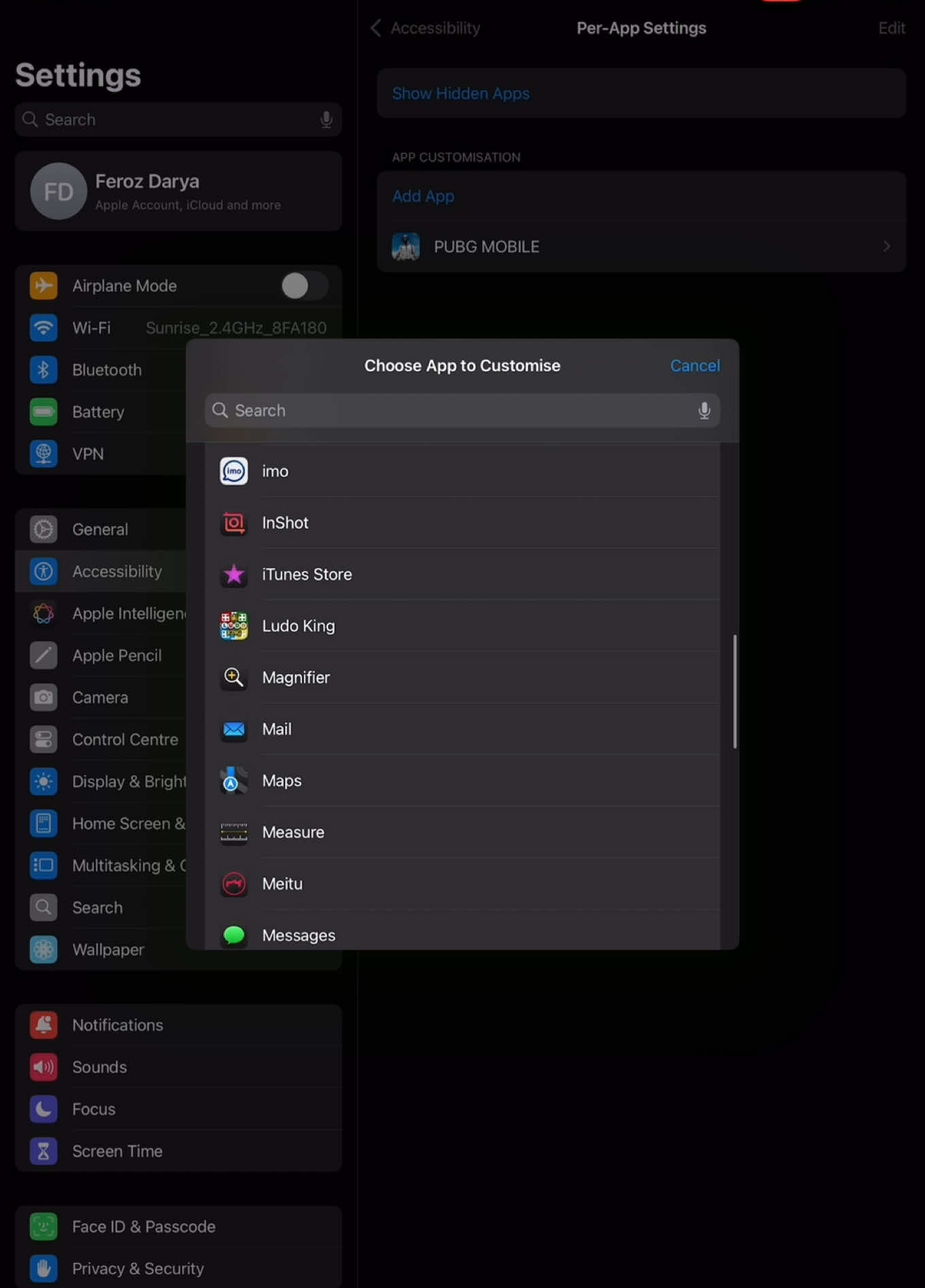Tap the Camera settings icon

tap(44, 698)
